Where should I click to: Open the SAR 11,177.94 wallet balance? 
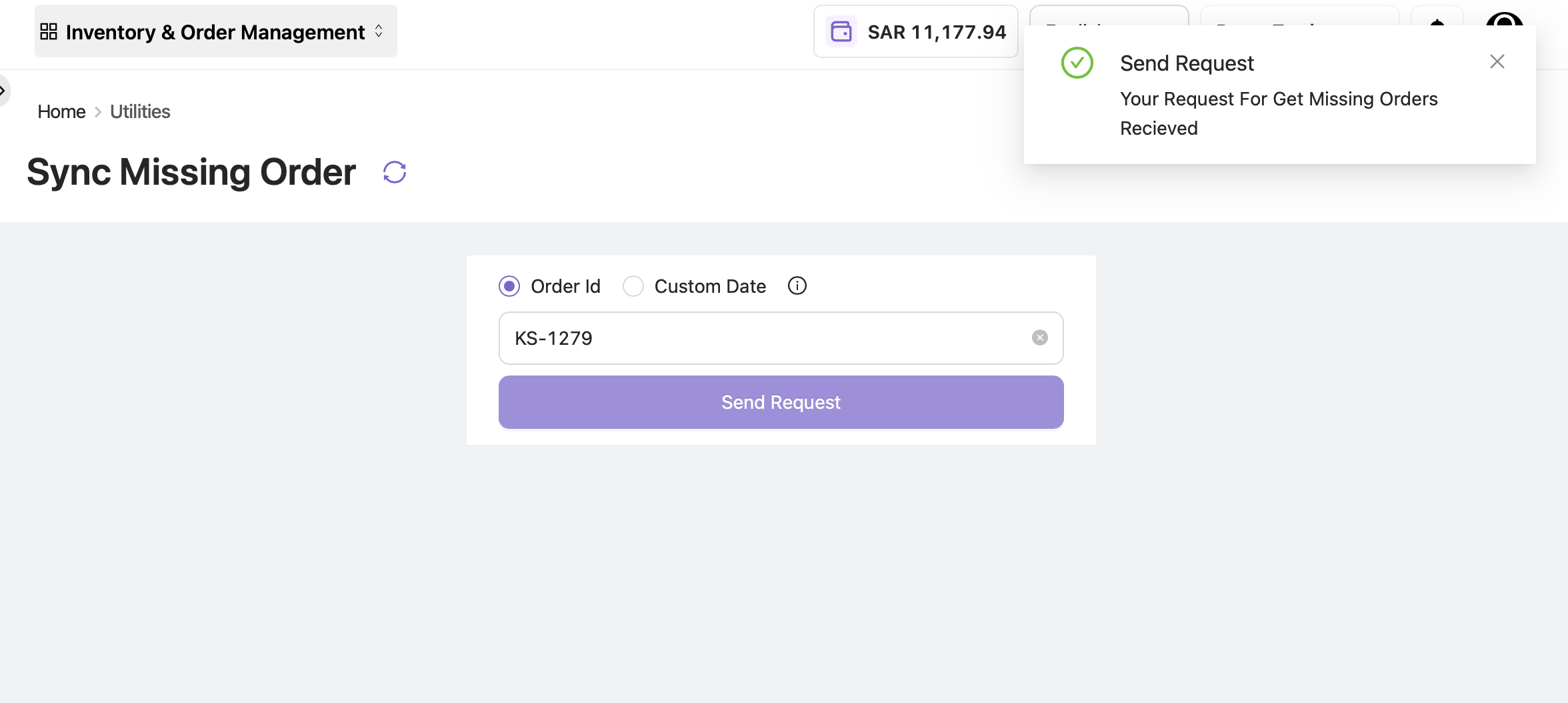[x=936, y=32]
